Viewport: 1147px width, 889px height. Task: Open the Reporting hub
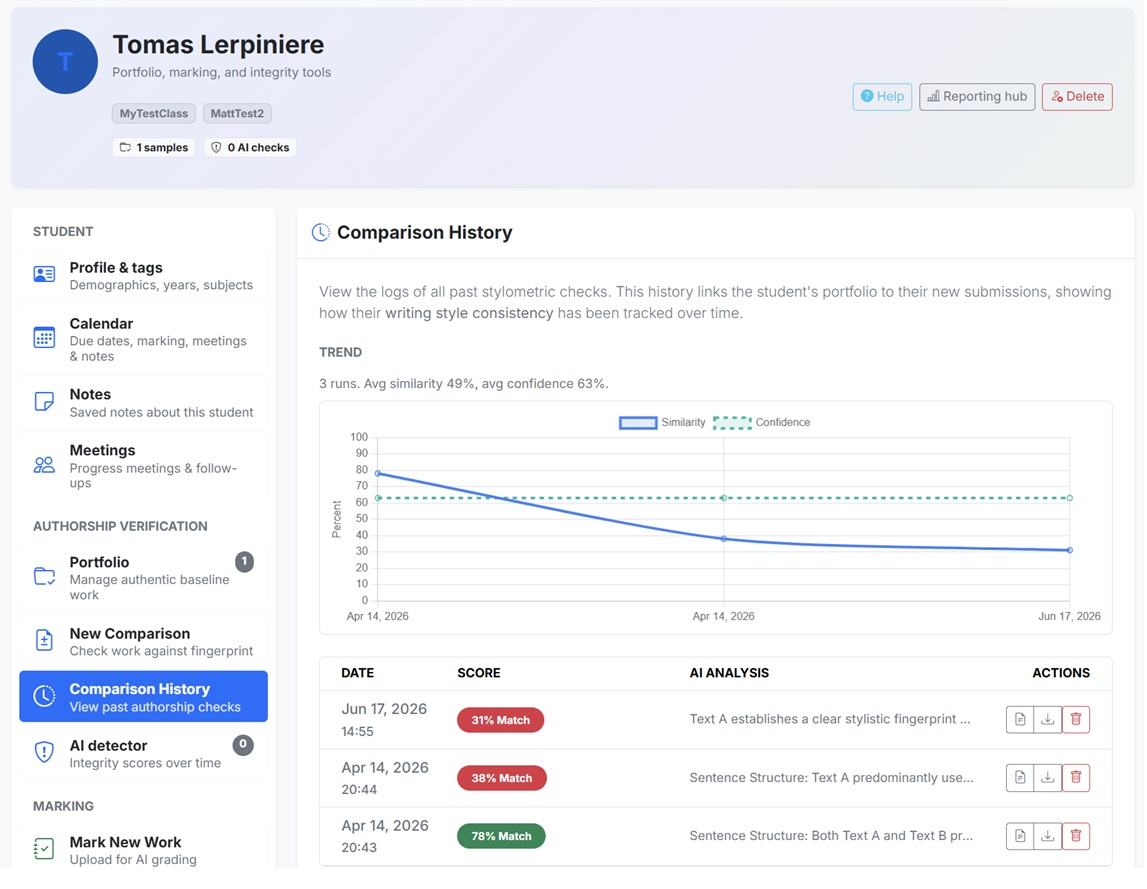tap(977, 97)
